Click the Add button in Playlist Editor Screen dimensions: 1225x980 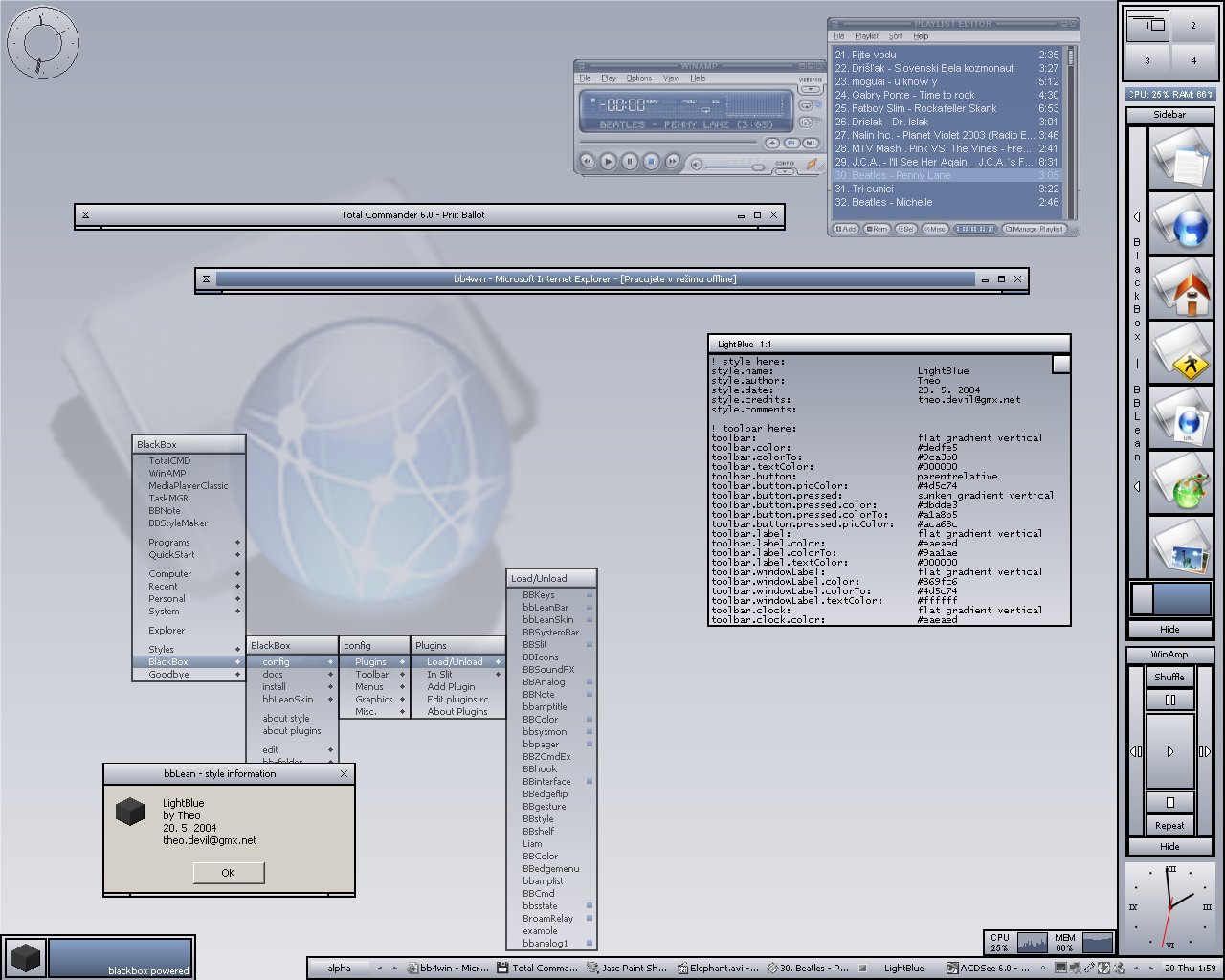point(846,229)
